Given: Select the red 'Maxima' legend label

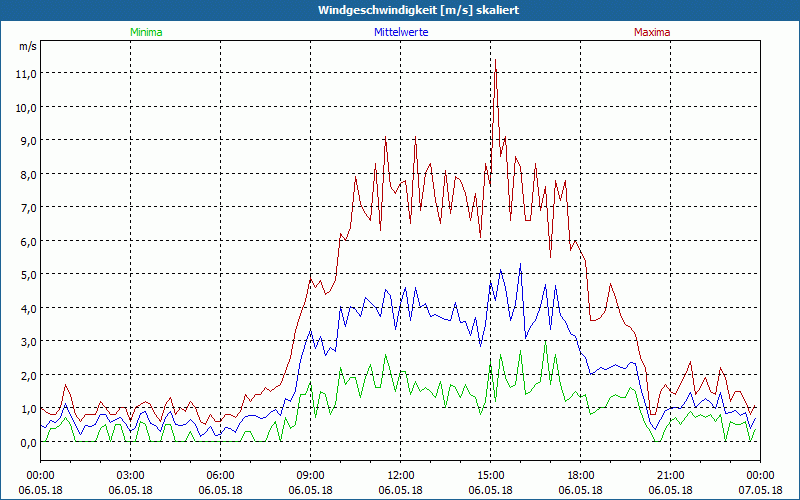Looking at the screenshot, I should (652, 32).
